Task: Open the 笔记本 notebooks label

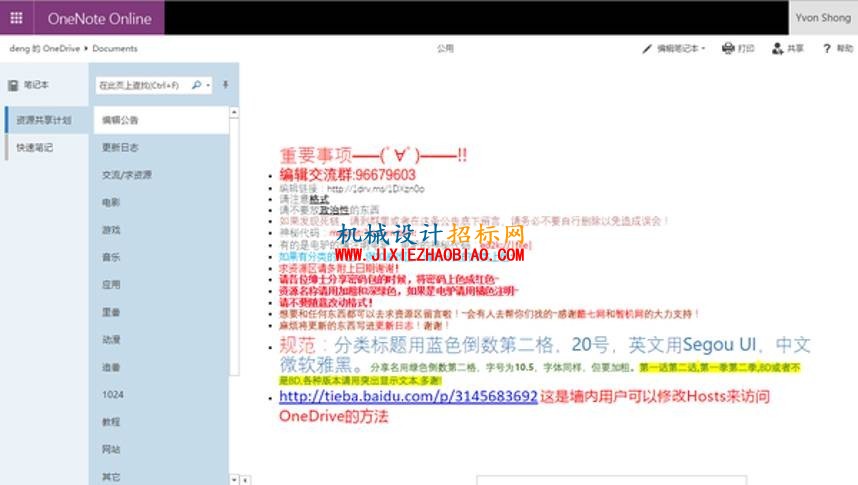Action: coord(36,85)
